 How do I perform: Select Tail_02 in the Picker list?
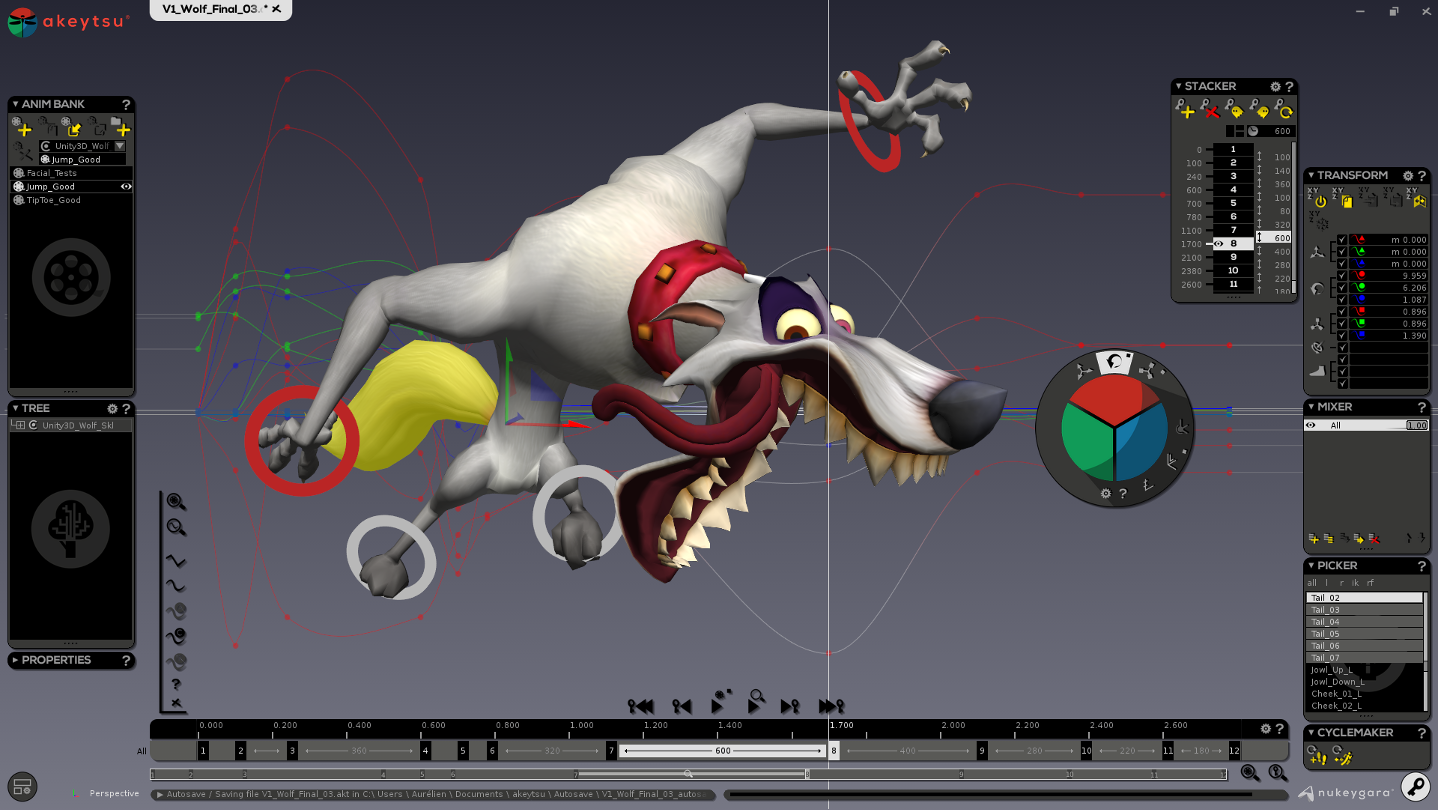tap(1364, 598)
